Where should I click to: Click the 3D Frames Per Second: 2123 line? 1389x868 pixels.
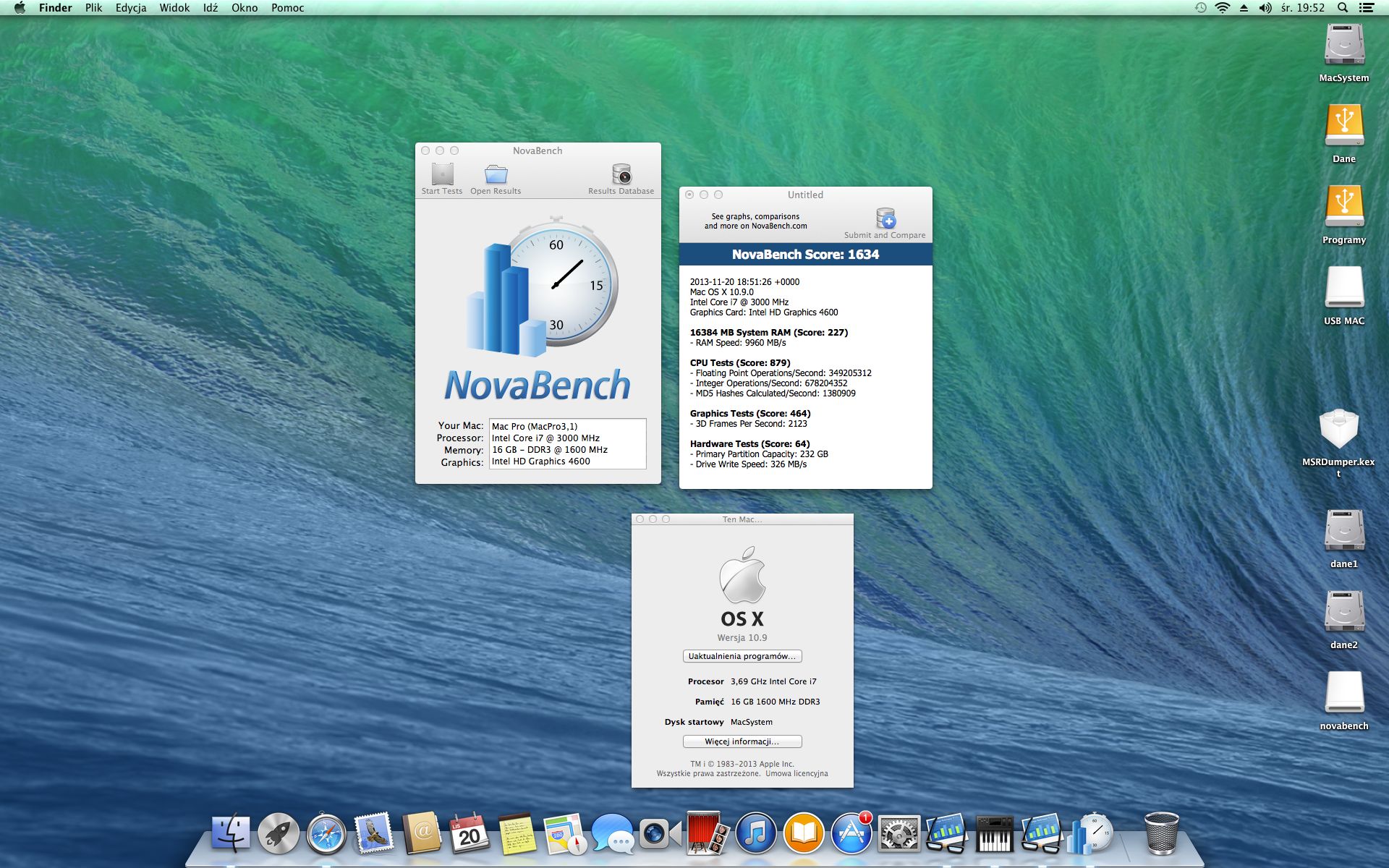pyautogui.click(x=749, y=424)
